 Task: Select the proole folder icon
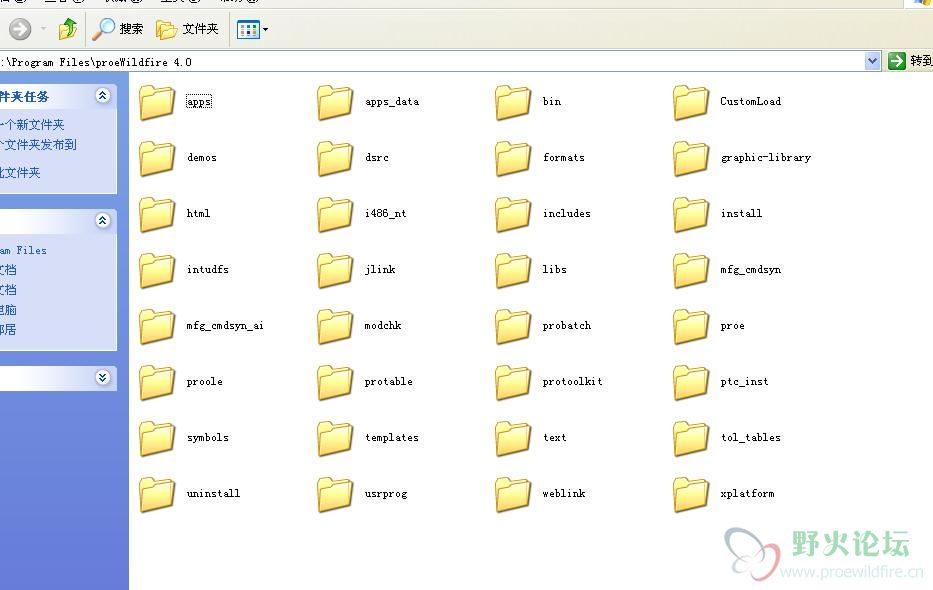(157, 382)
